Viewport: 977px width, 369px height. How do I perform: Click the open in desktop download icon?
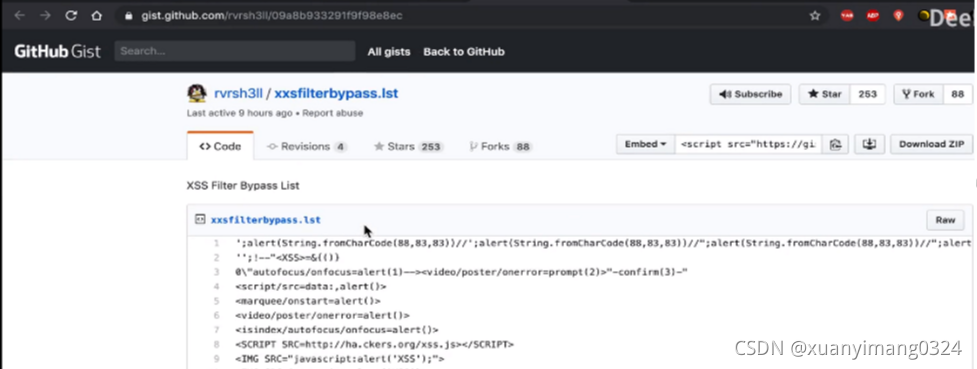869,144
